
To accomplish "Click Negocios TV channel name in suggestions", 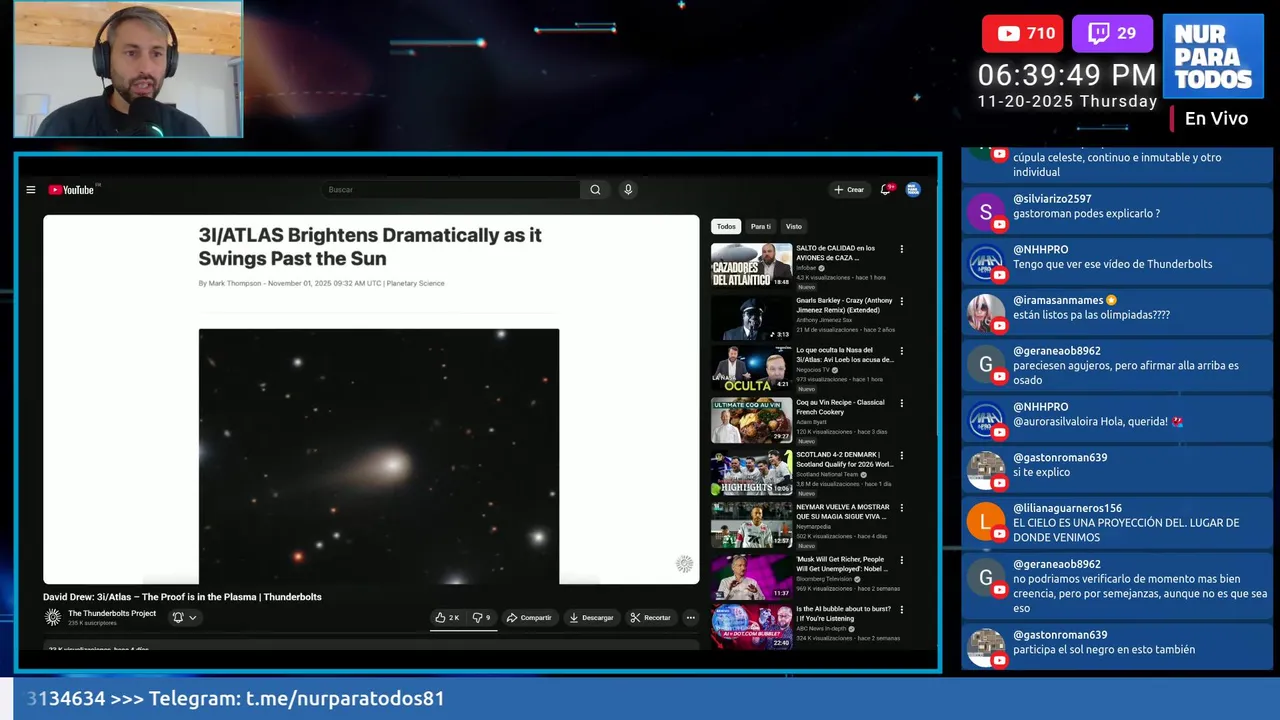I will click(x=813, y=370).
